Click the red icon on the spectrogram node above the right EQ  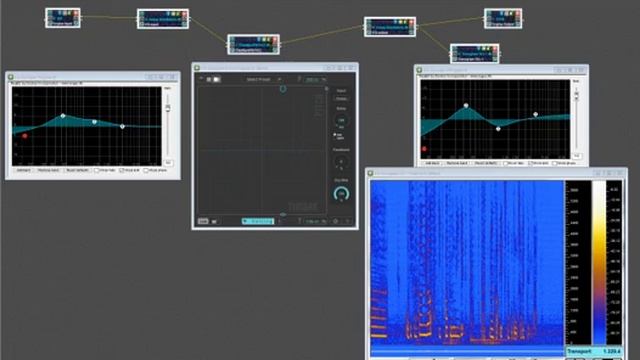tap(494, 49)
